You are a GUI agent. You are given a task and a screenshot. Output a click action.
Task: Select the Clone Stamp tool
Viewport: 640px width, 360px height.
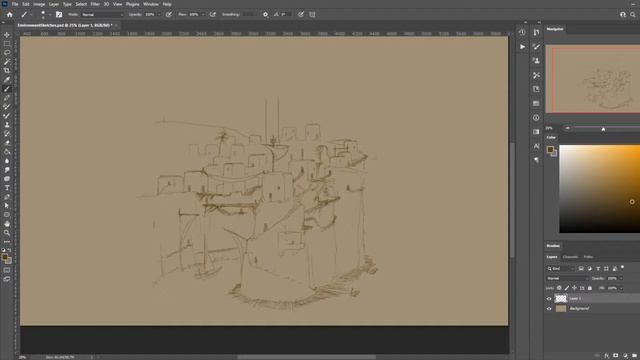tap(7, 124)
